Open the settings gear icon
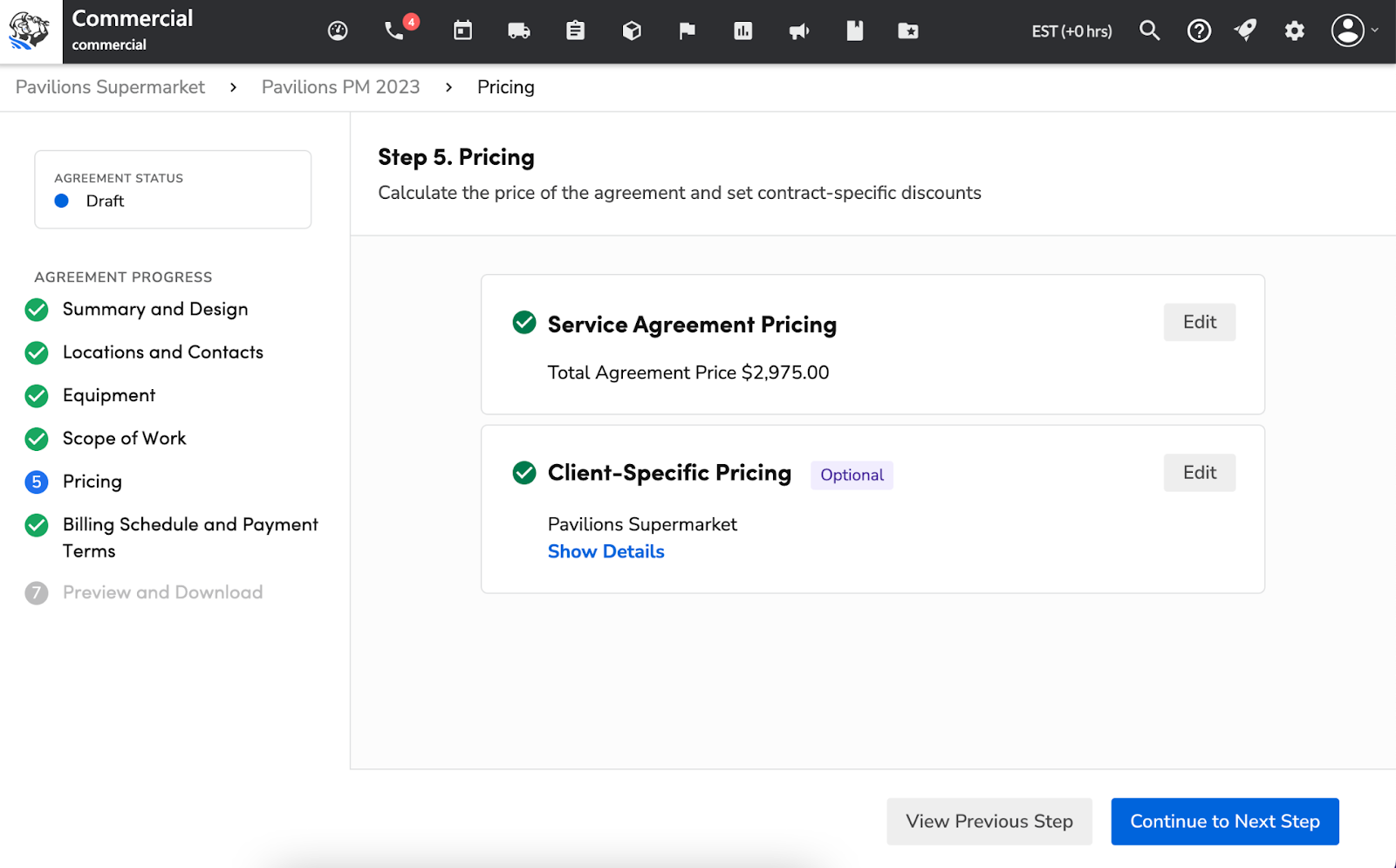1396x868 pixels. [1294, 31]
